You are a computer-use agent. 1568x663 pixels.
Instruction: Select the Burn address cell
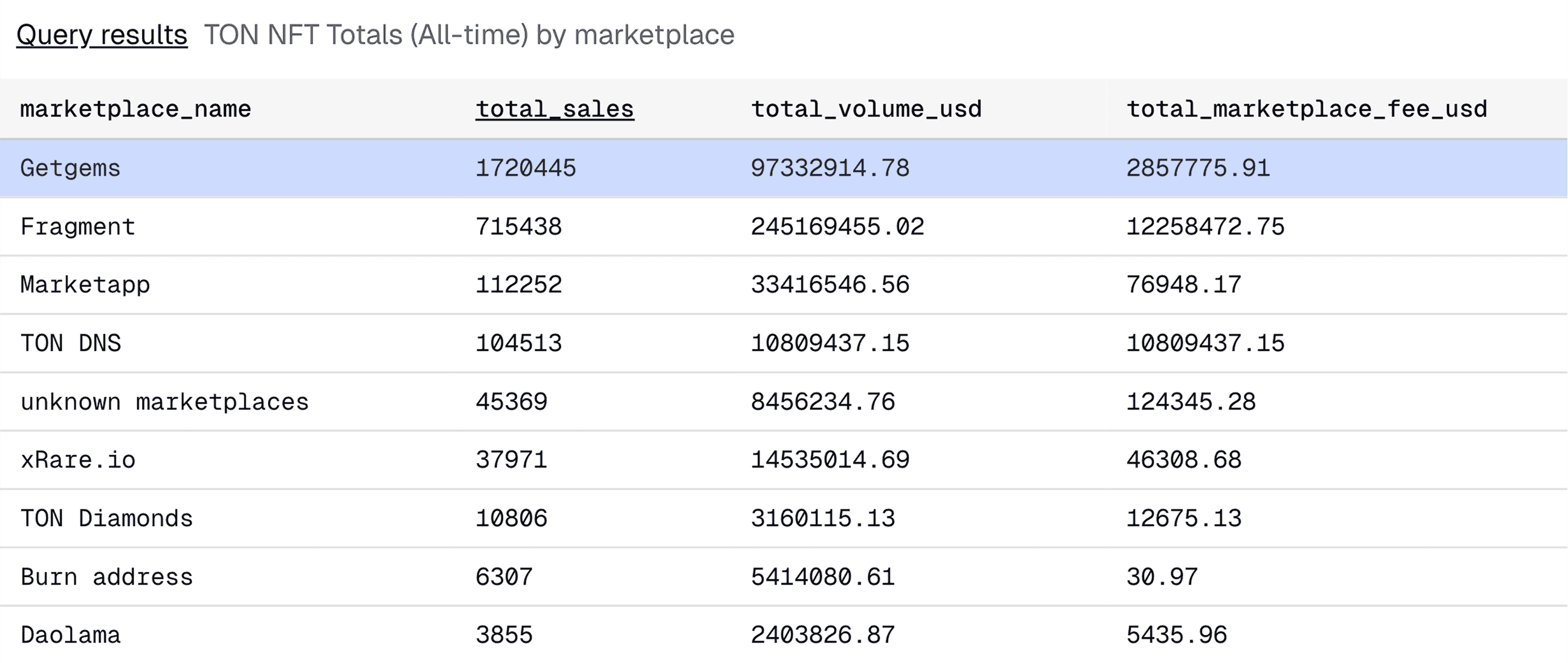(x=106, y=577)
